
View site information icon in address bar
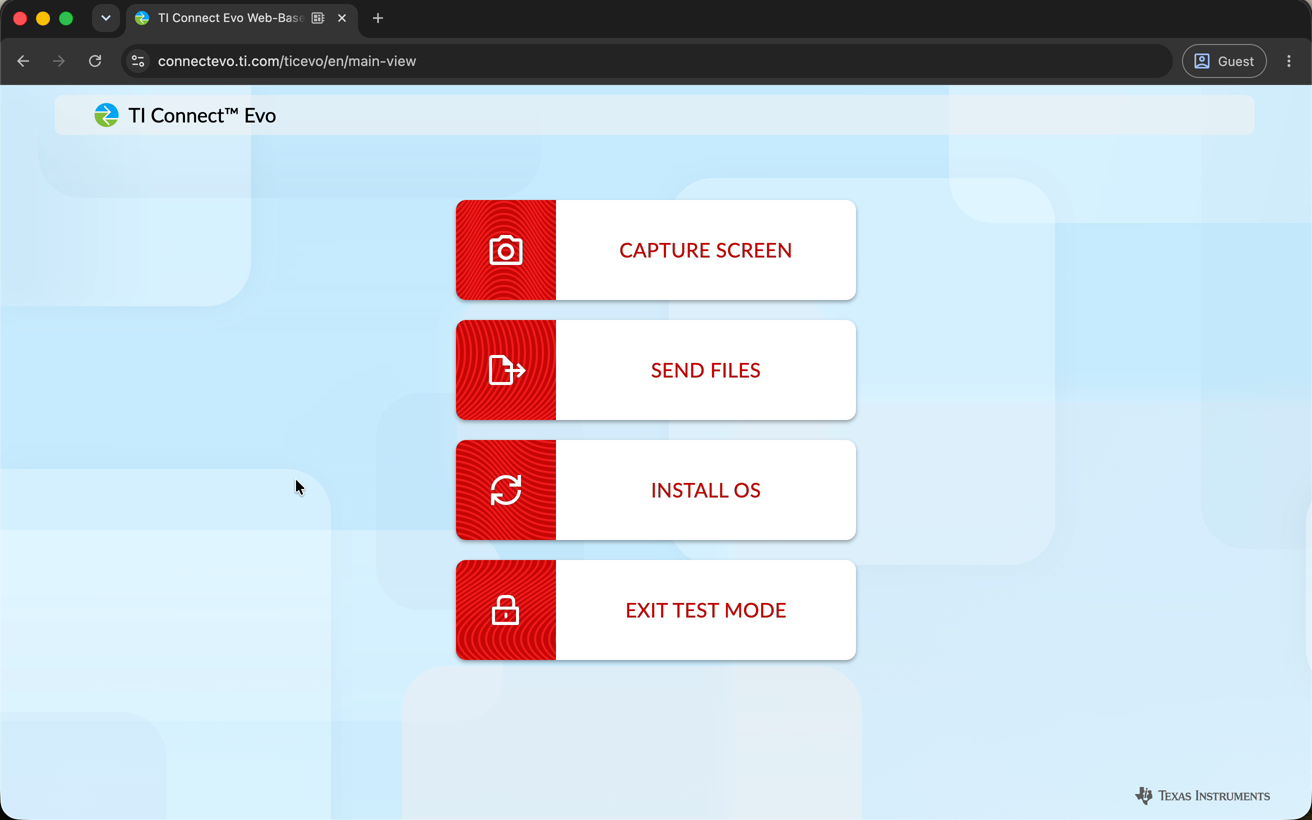point(138,61)
